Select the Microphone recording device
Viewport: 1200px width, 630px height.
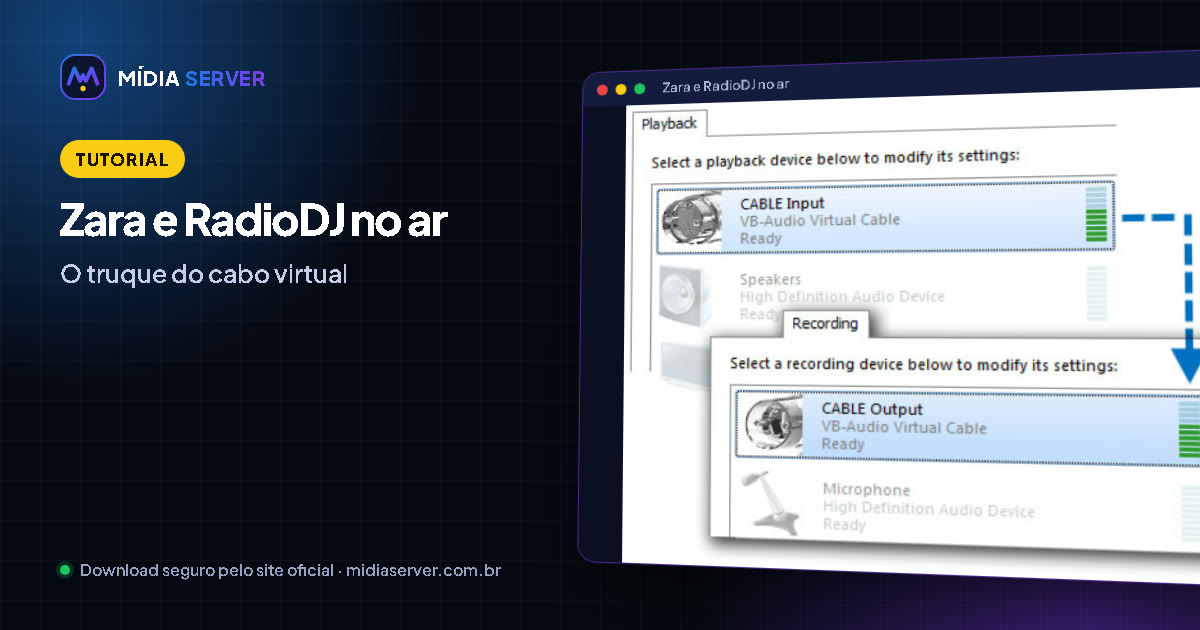(x=968, y=507)
